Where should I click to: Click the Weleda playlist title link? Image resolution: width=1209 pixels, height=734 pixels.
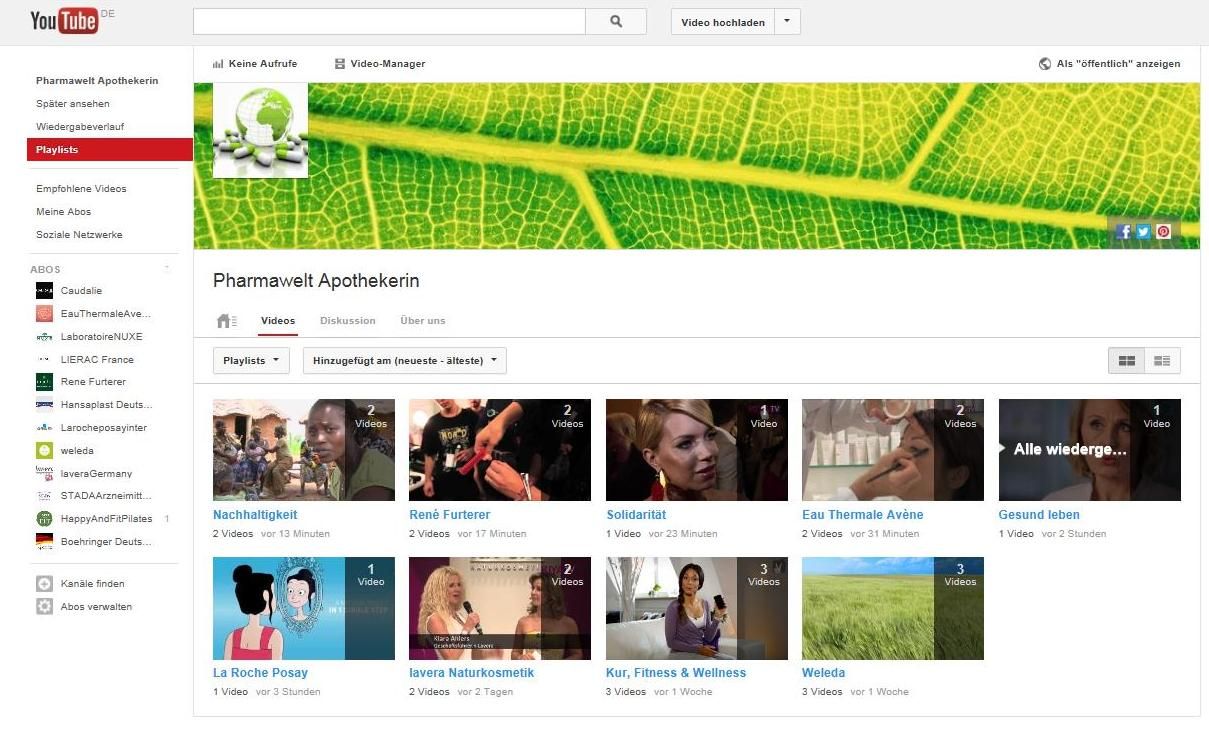click(824, 673)
